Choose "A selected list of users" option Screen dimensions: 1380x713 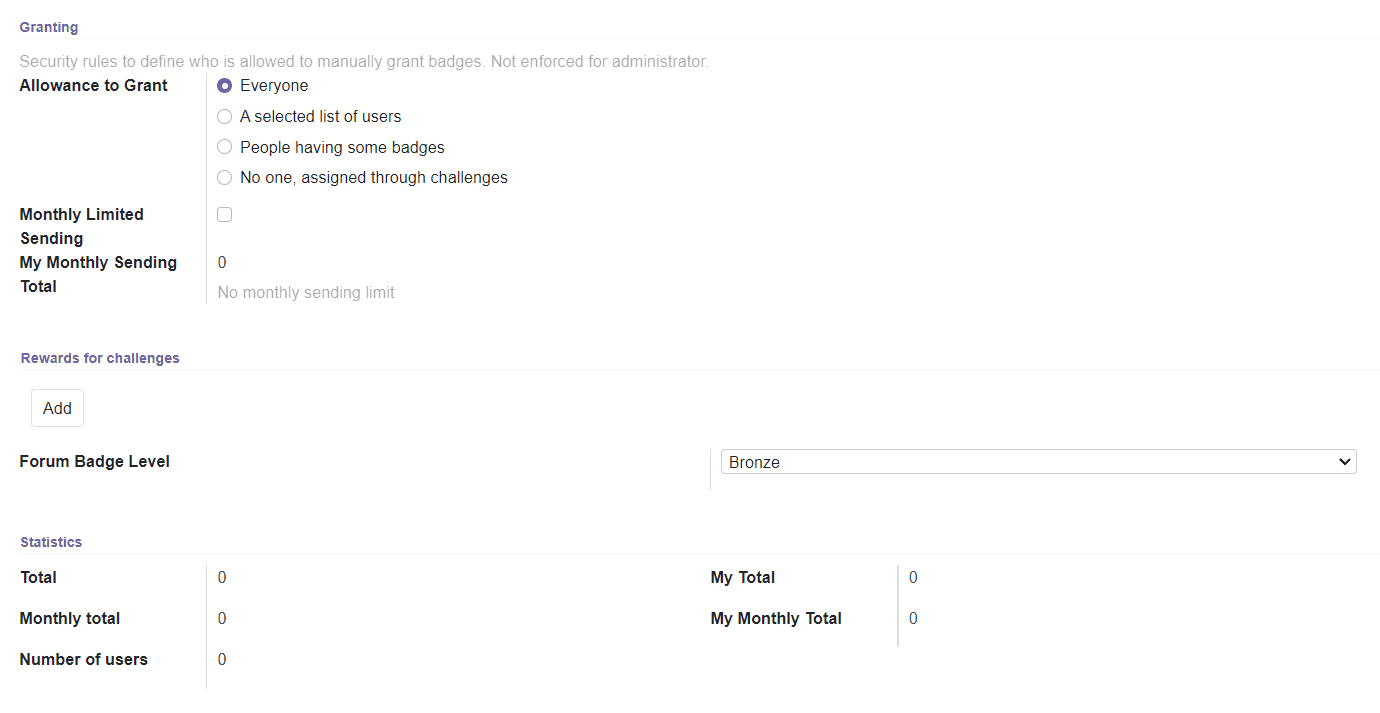click(225, 117)
